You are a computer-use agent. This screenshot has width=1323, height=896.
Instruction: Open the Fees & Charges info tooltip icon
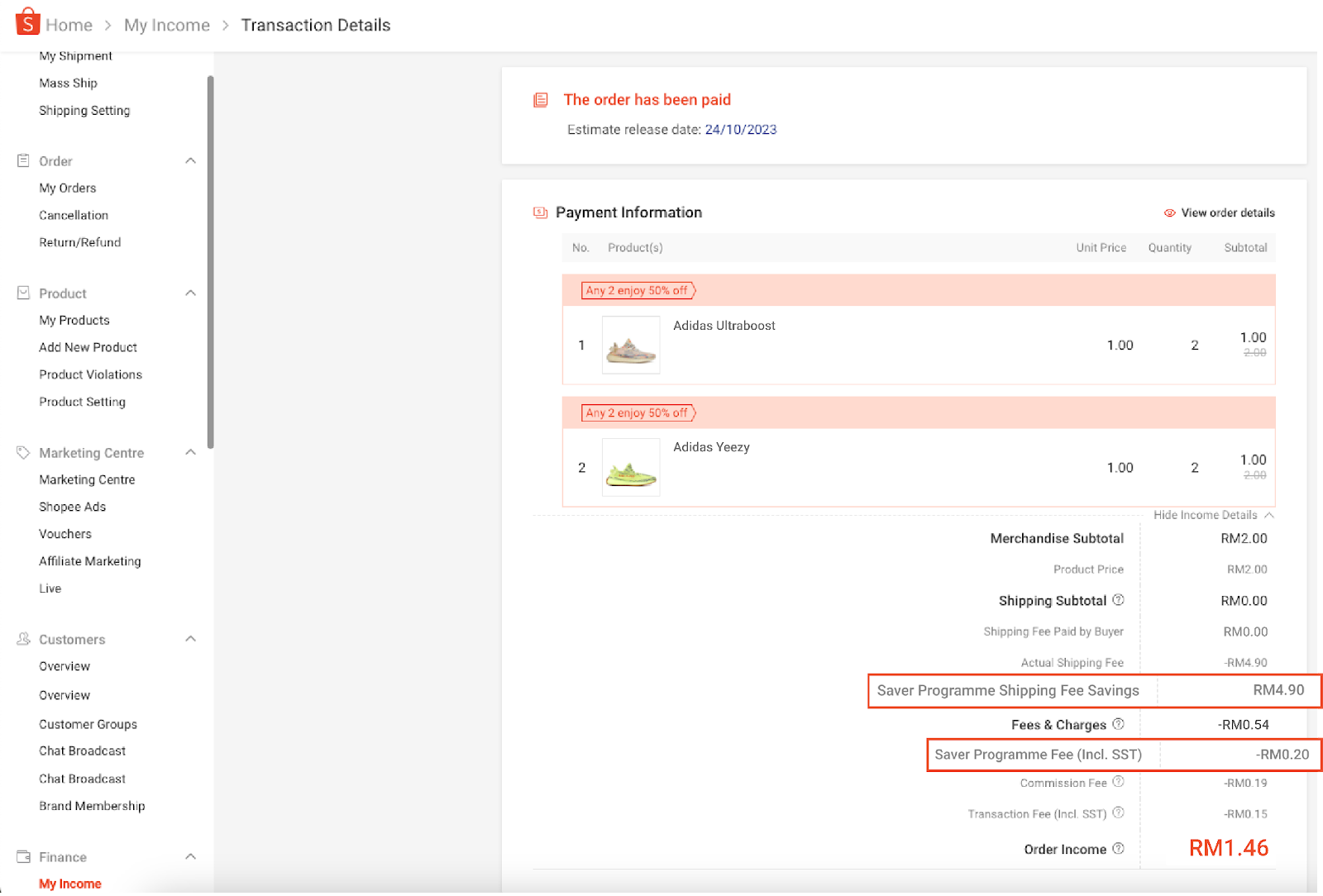click(x=1119, y=724)
